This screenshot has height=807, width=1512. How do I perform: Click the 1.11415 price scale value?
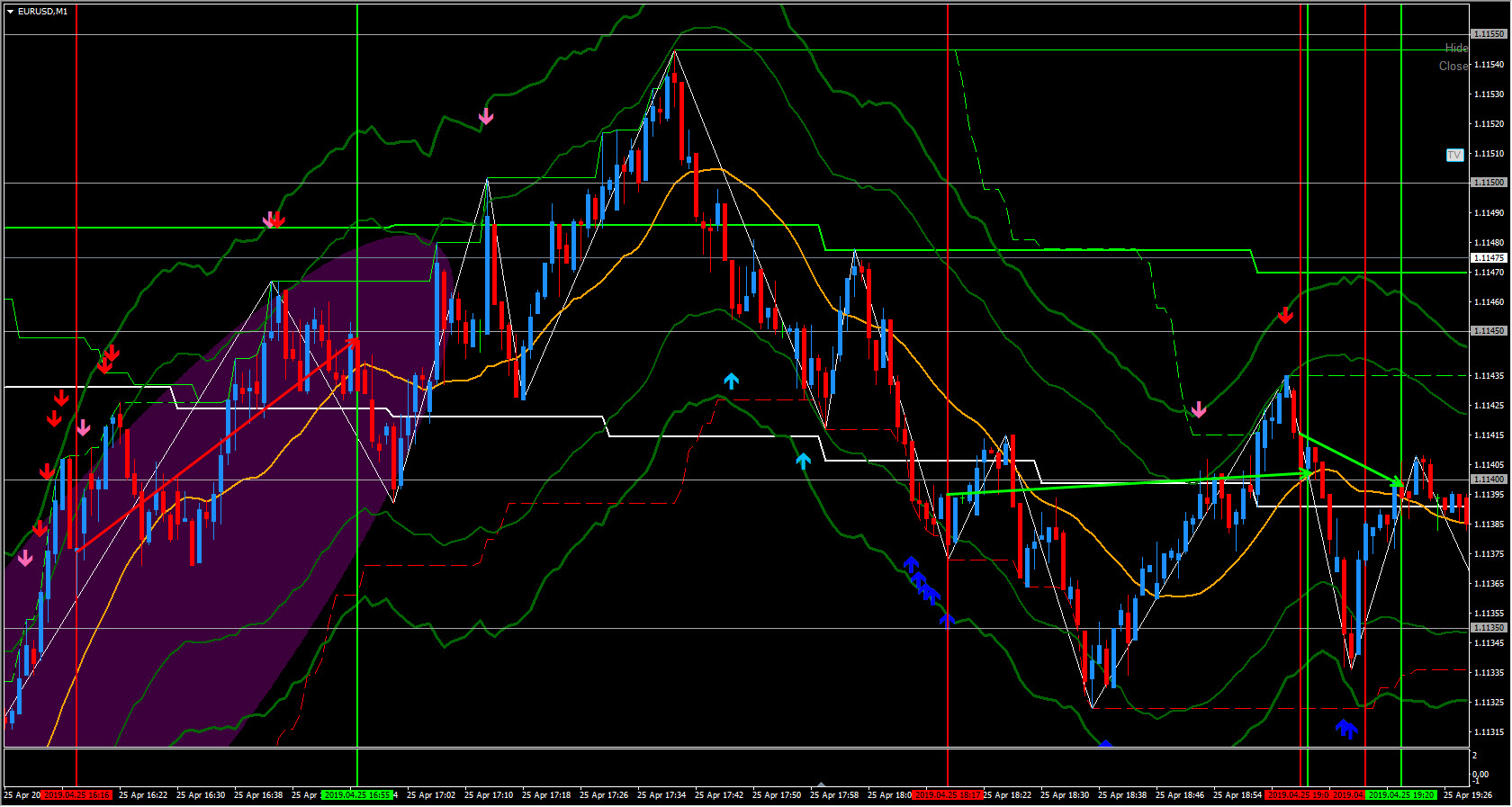coord(1489,435)
